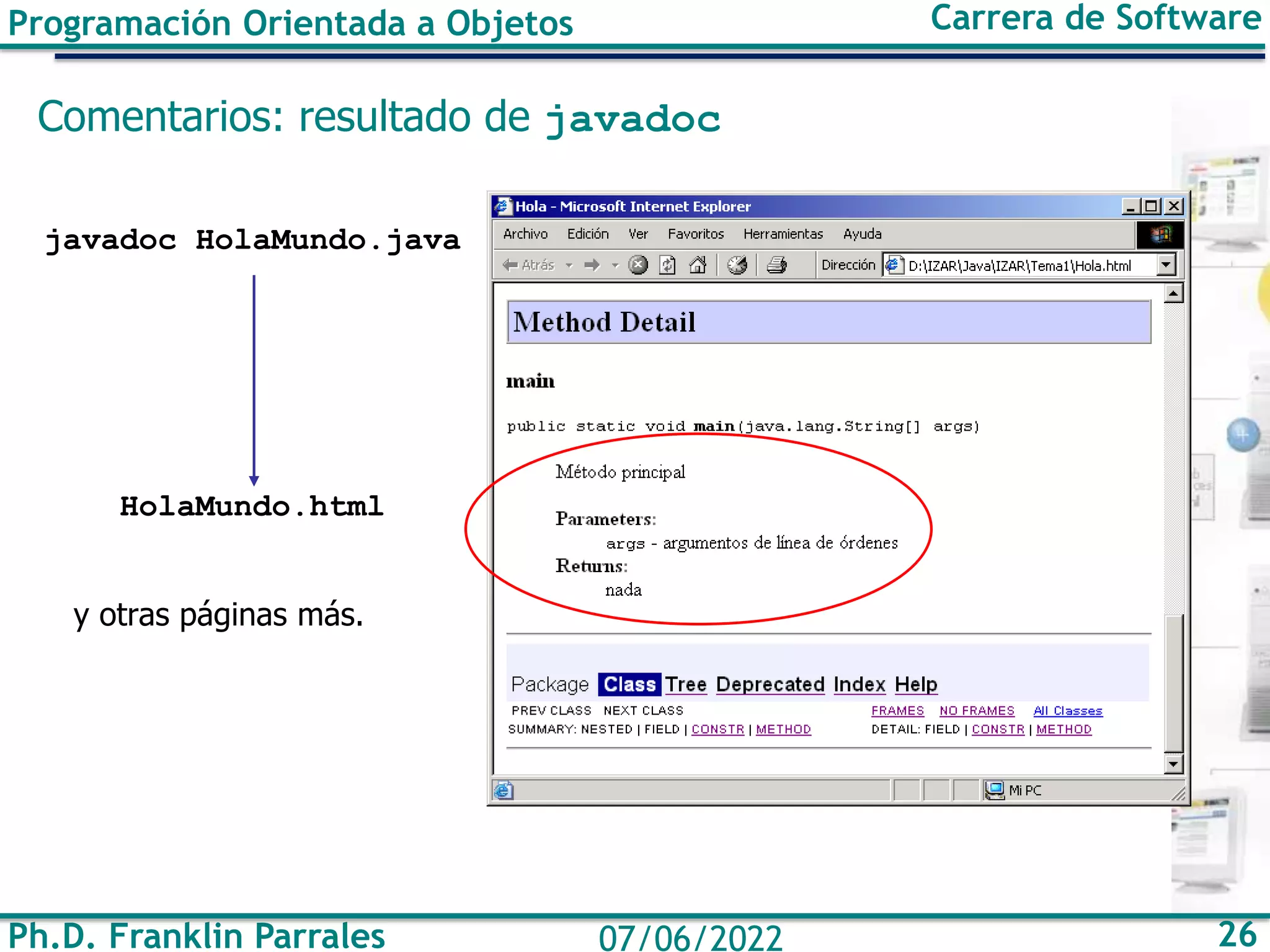The image size is (1270, 952).
Task: Click the IE icon in title bar
Action: [503, 206]
